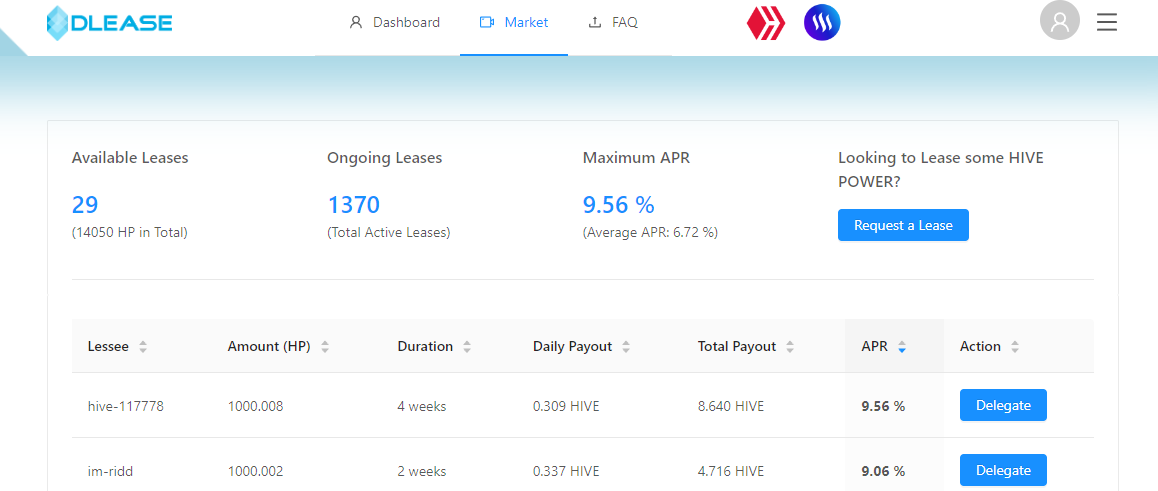
Task: Switch to the Steem blockchain logo
Action: click(822, 23)
